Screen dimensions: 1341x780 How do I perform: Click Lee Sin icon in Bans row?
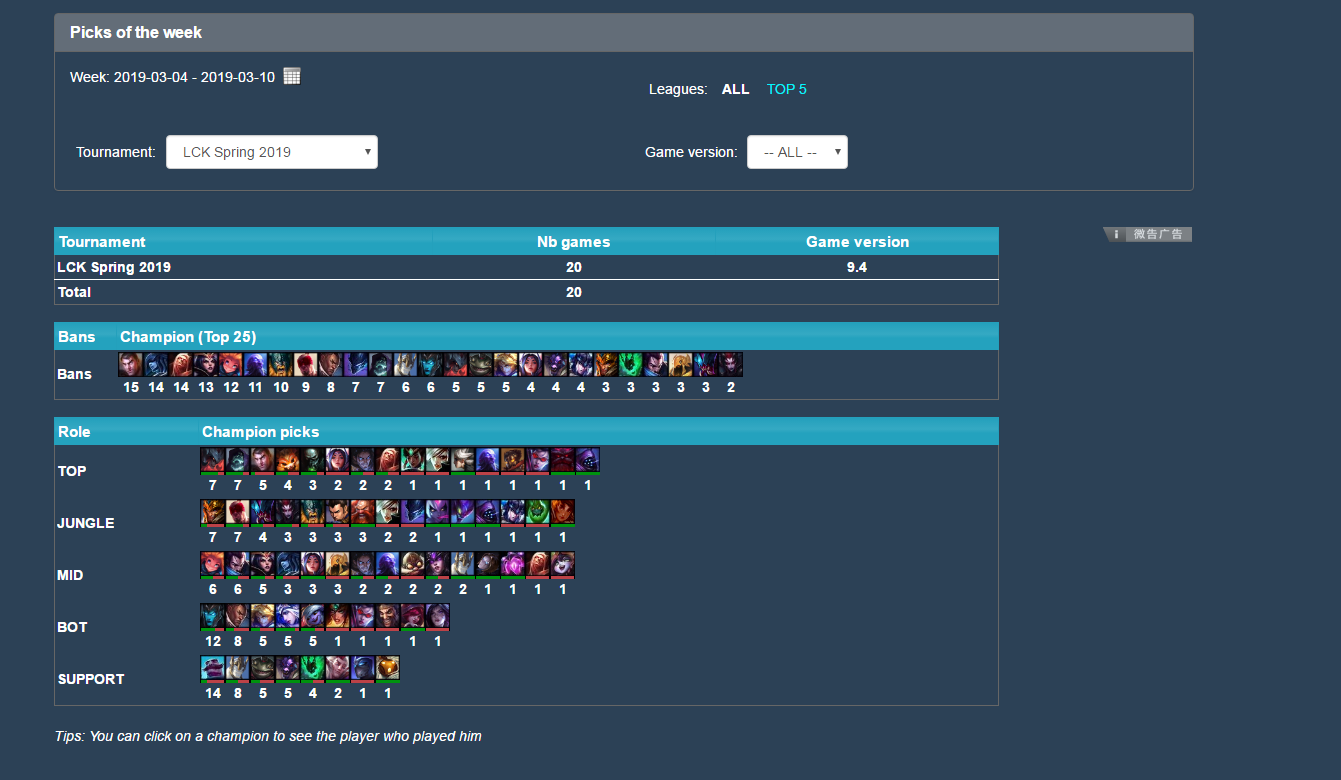(x=306, y=364)
